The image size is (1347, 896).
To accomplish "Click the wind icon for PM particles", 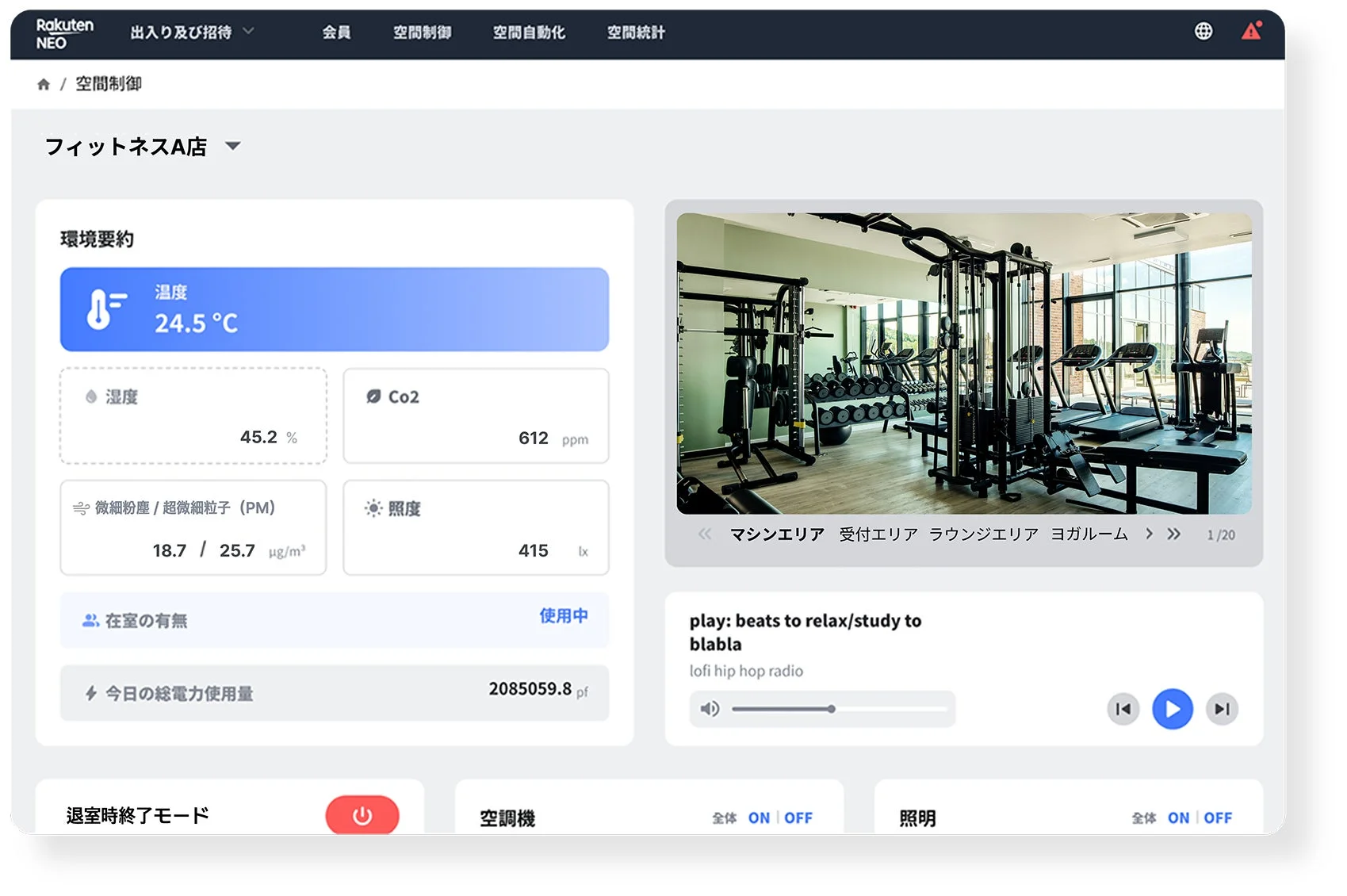I will [81, 508].
